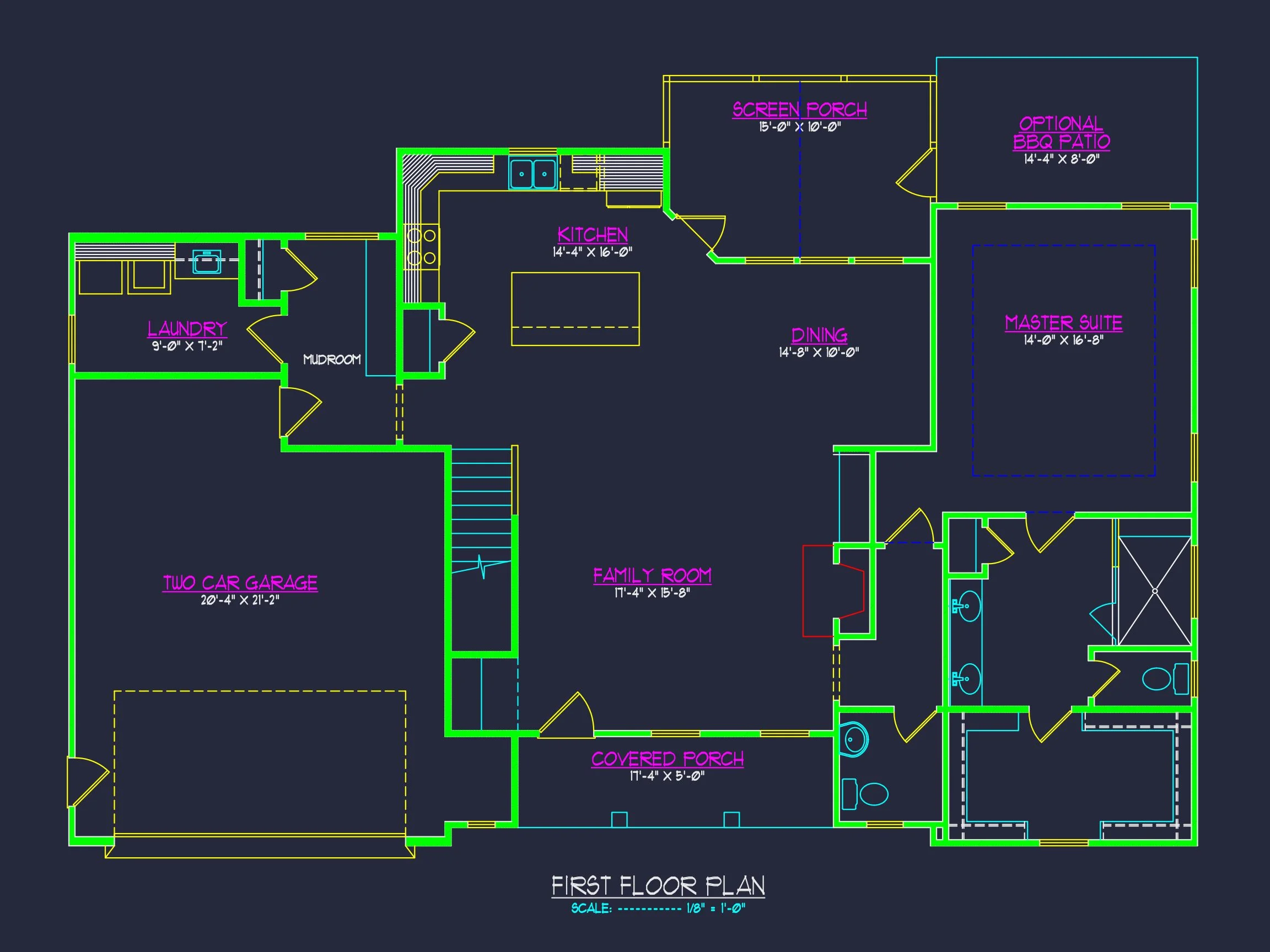Select the KITCHEN room label
Screen dimensions: 1270x952
pyautogui.click(x=593, y=235)
